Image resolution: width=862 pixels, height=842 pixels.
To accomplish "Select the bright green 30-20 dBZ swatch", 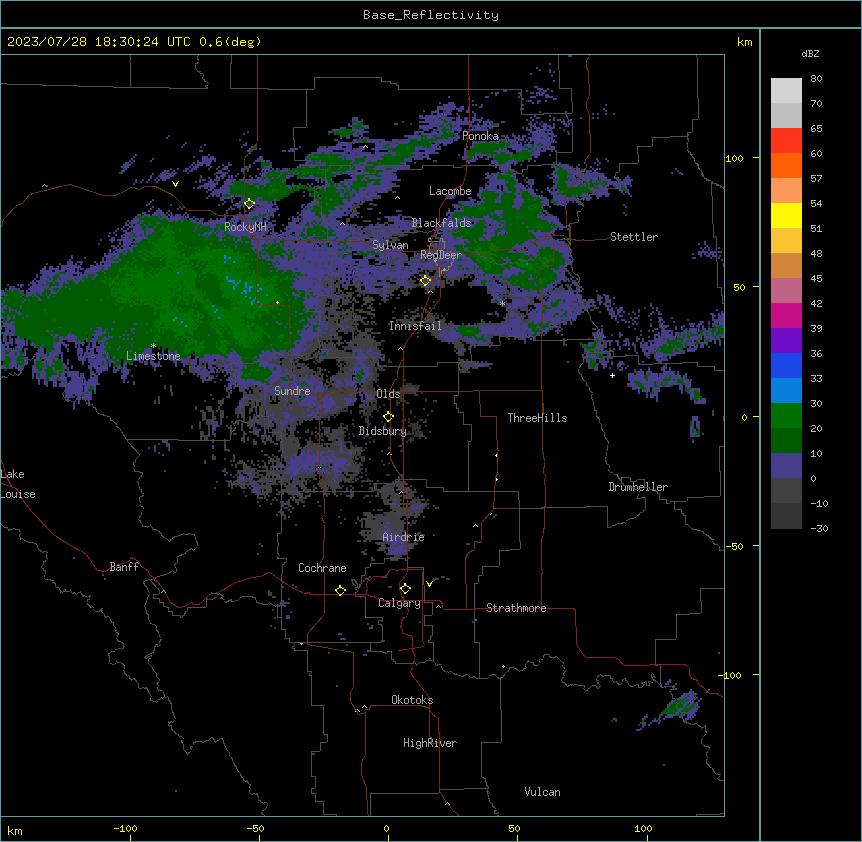I will point(786,416).
